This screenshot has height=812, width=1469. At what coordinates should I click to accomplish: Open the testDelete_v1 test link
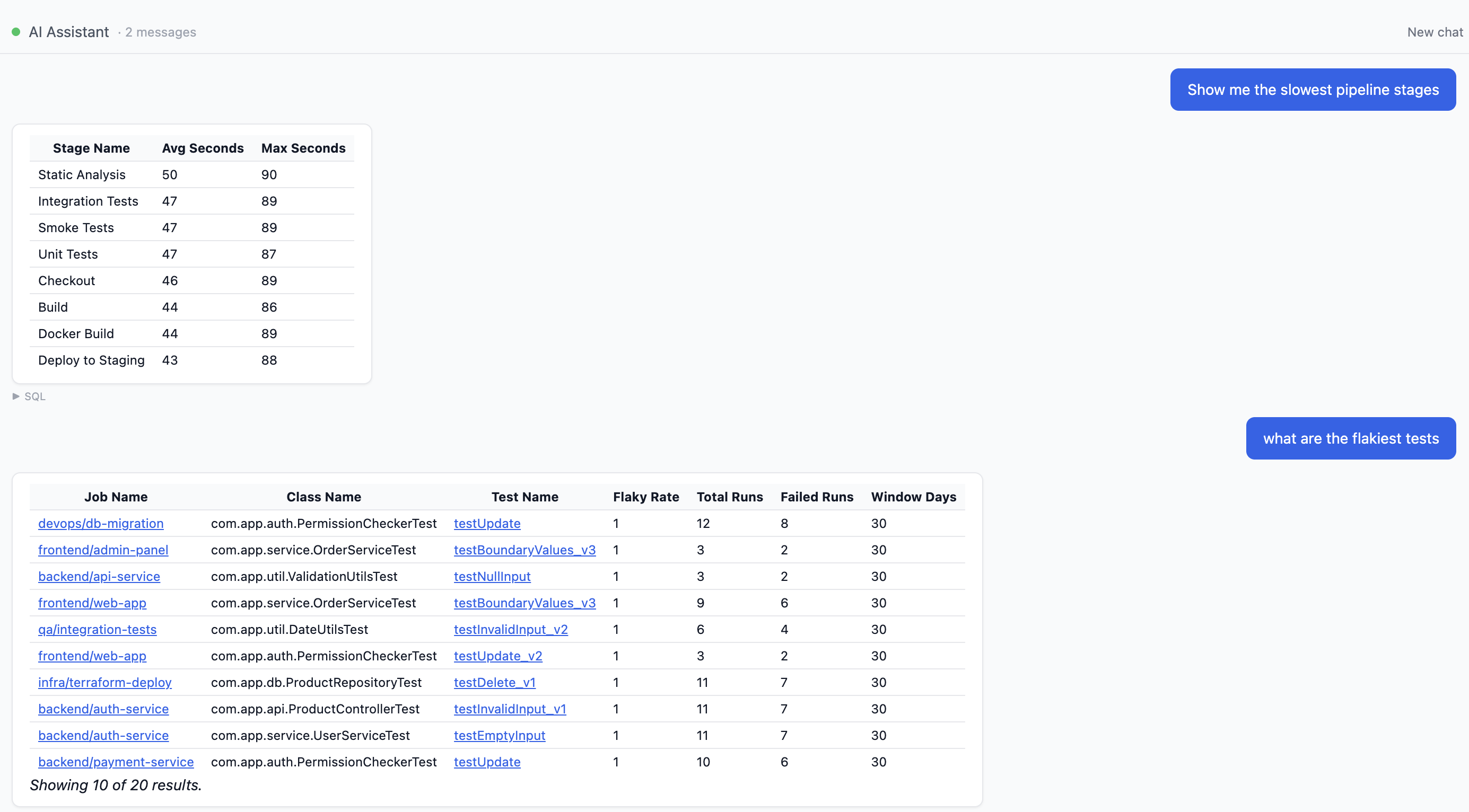pyautogui.click(x=494, y=682)
